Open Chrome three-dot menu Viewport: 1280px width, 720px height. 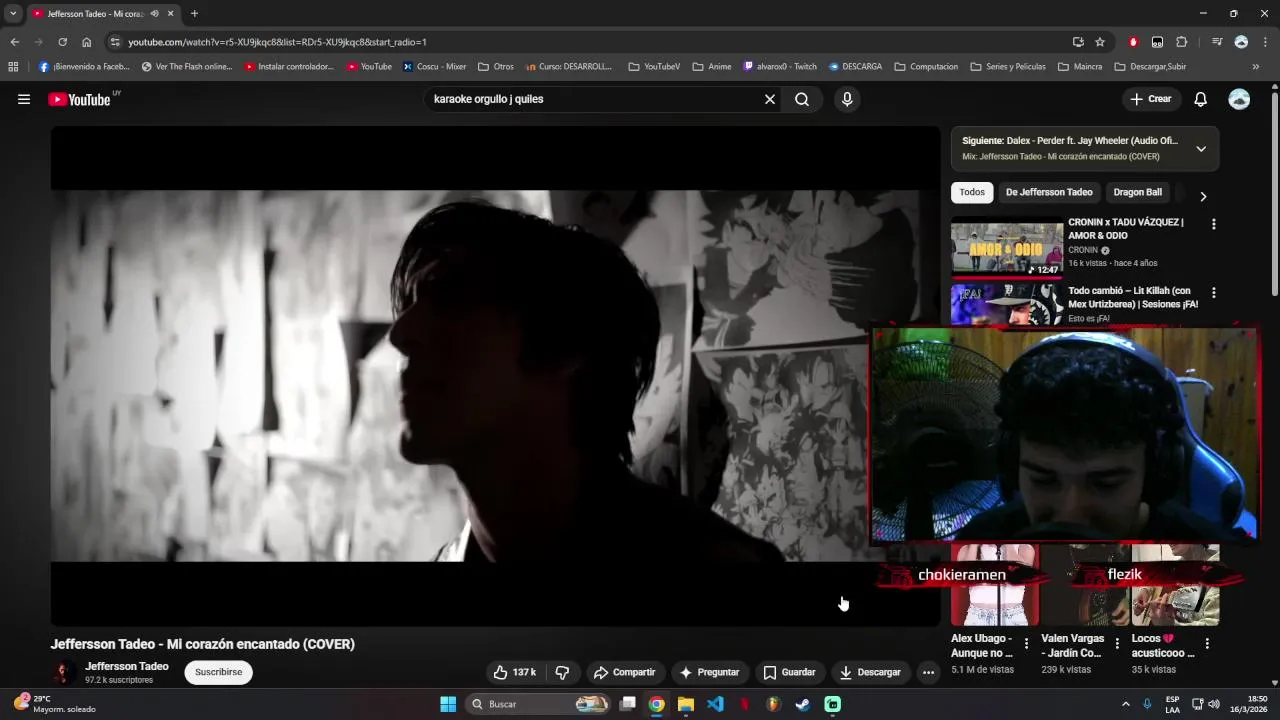point(1265,42)
